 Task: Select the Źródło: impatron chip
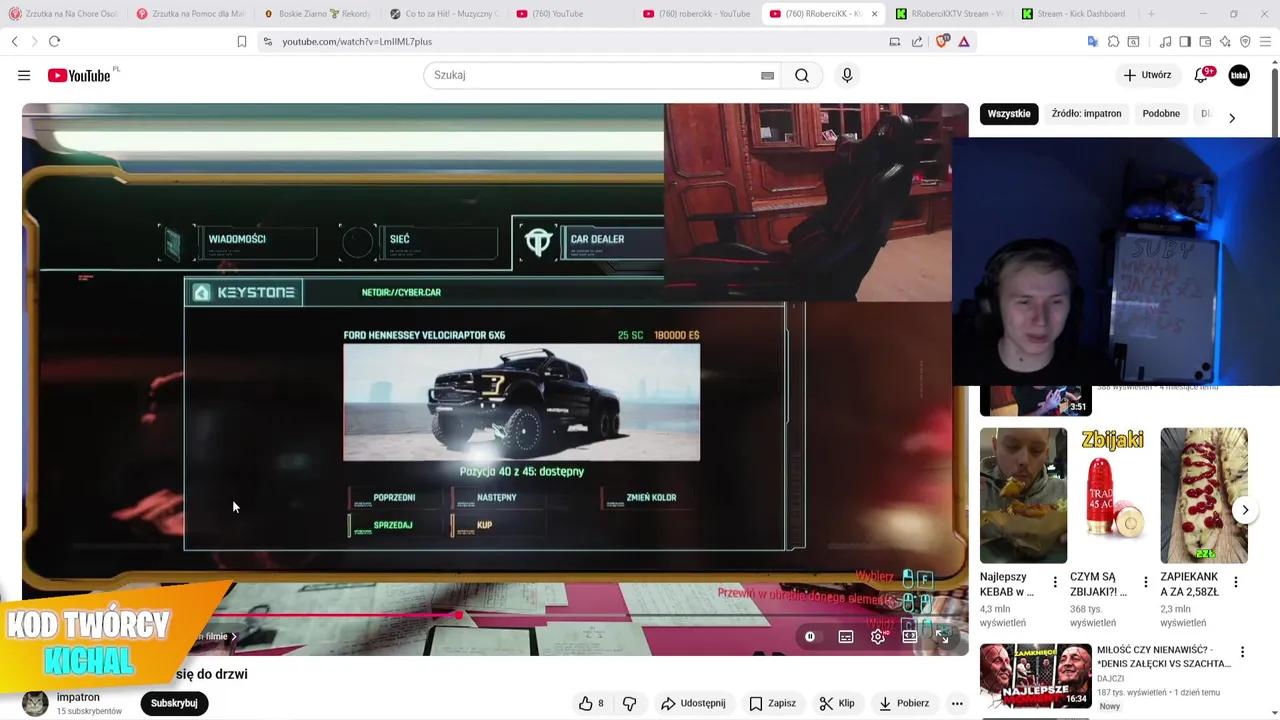1086,114
